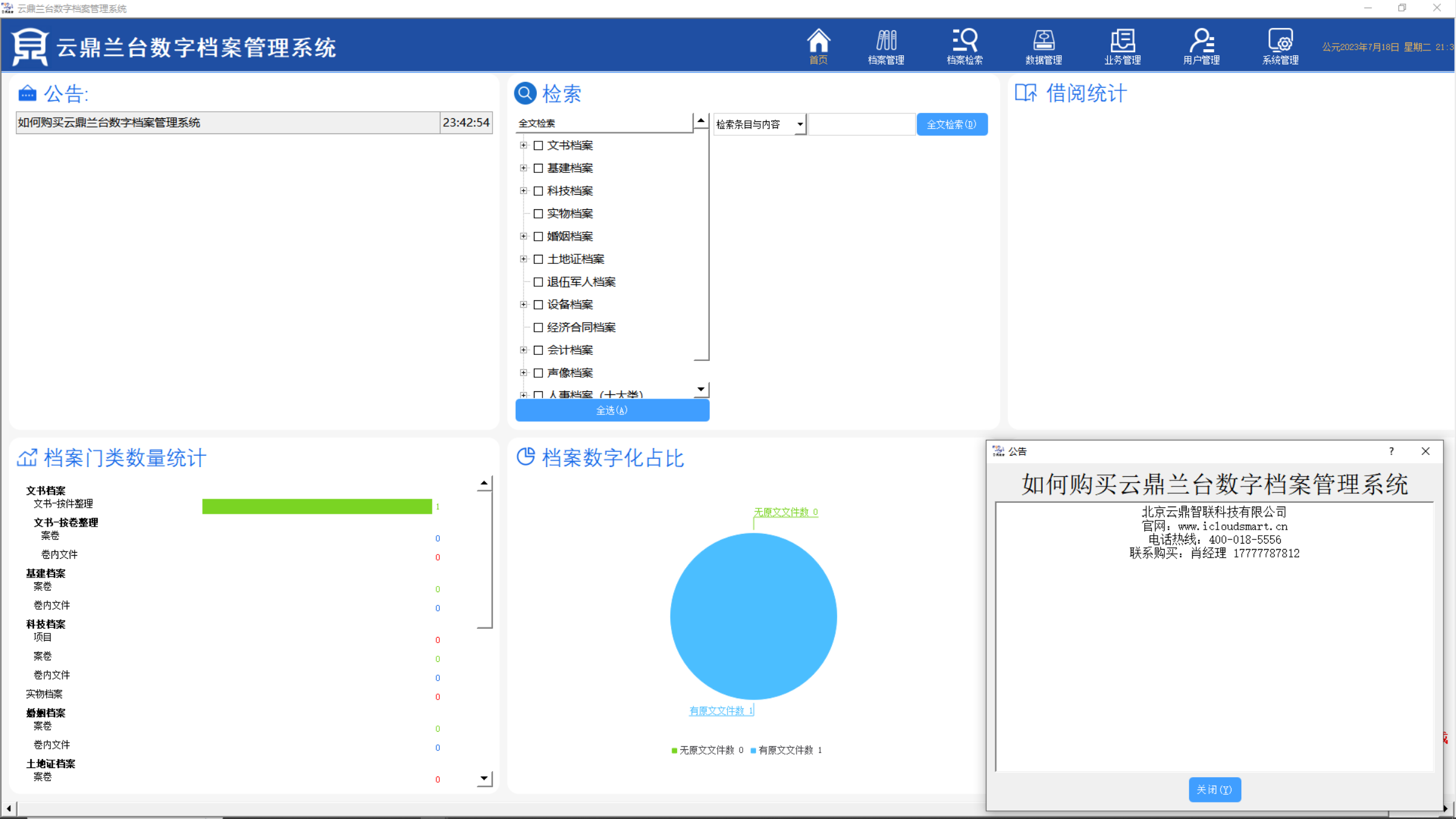Click the green 文书-按件整理 bar

317,507
